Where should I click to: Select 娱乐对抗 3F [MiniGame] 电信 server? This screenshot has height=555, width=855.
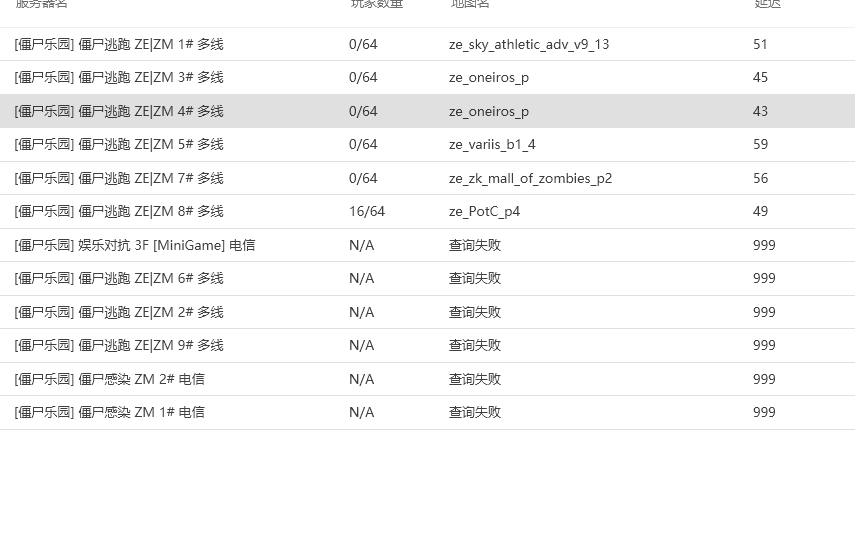tap(135, 245)
